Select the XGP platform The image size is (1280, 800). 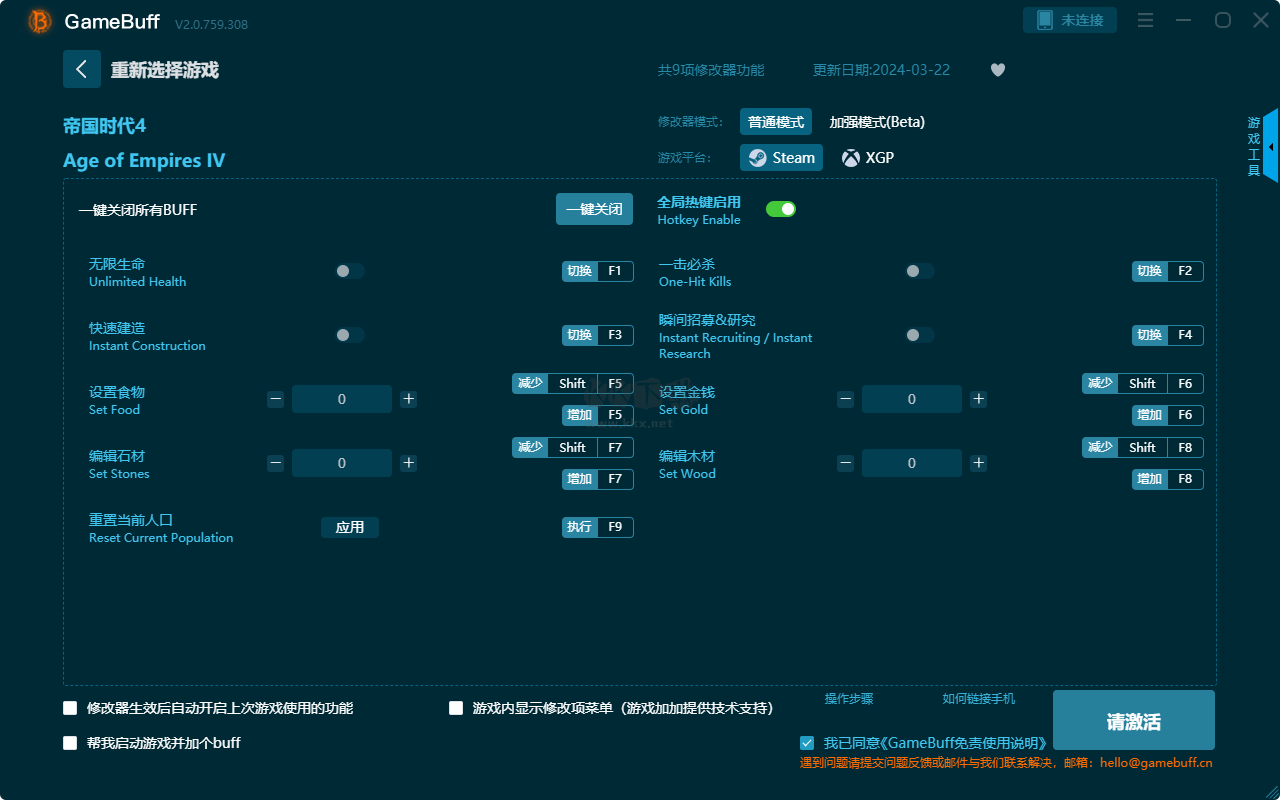click(x=868, y=158)
